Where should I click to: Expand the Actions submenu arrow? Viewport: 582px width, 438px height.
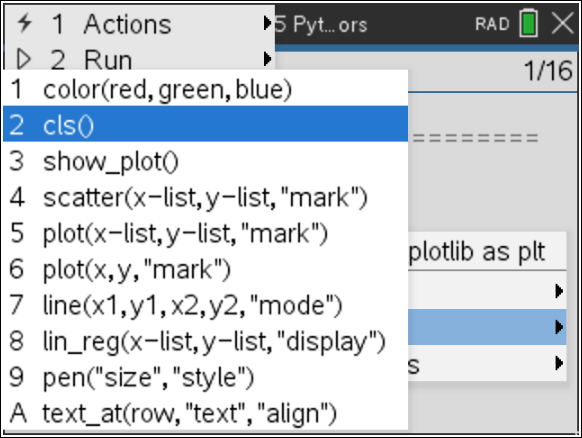point(267,23)
